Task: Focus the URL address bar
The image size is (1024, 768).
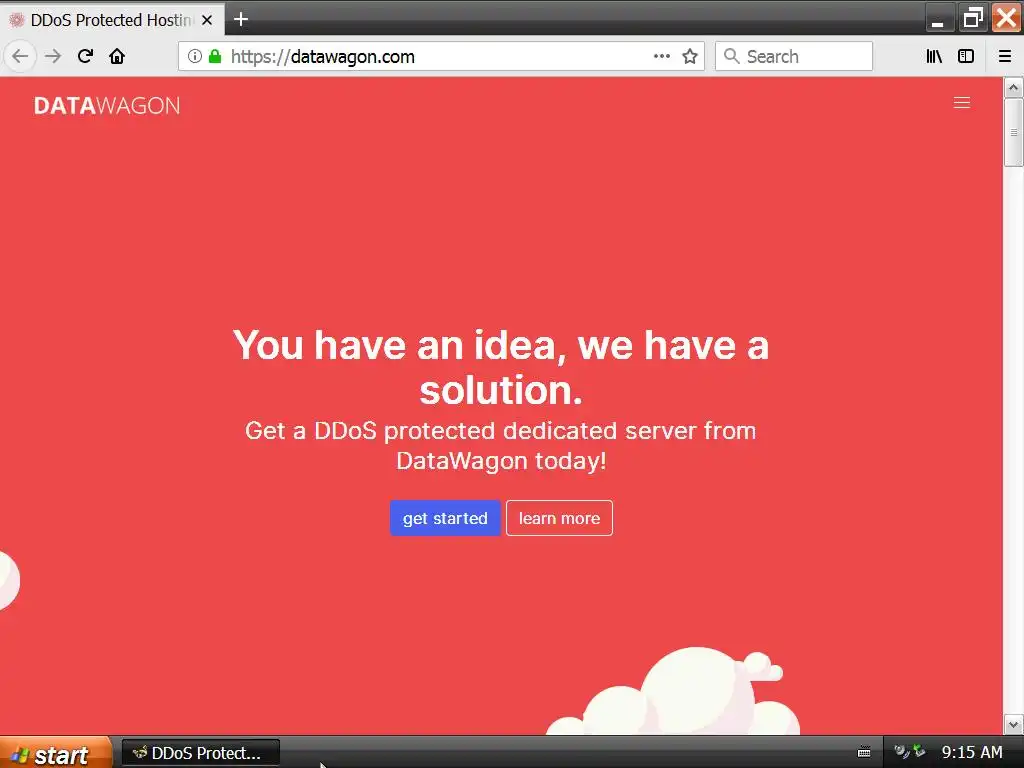Action: (441, 56)
